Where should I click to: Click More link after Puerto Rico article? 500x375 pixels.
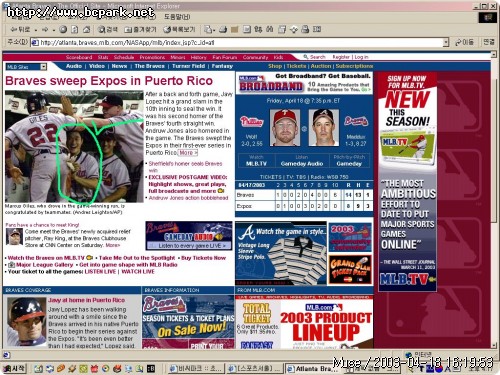coord(188,153)
